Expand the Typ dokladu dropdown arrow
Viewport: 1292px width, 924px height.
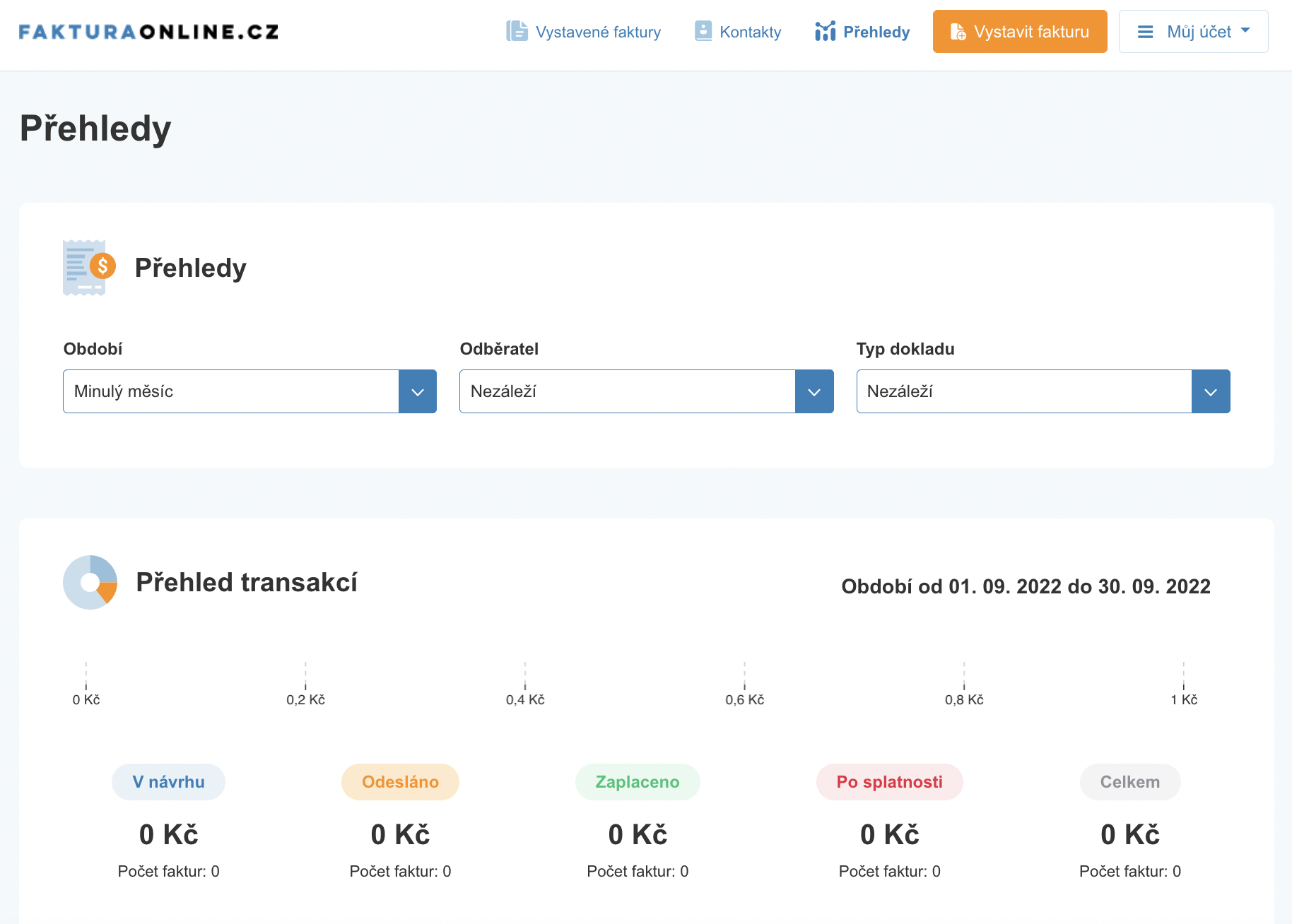click(x=1211, y=391)
